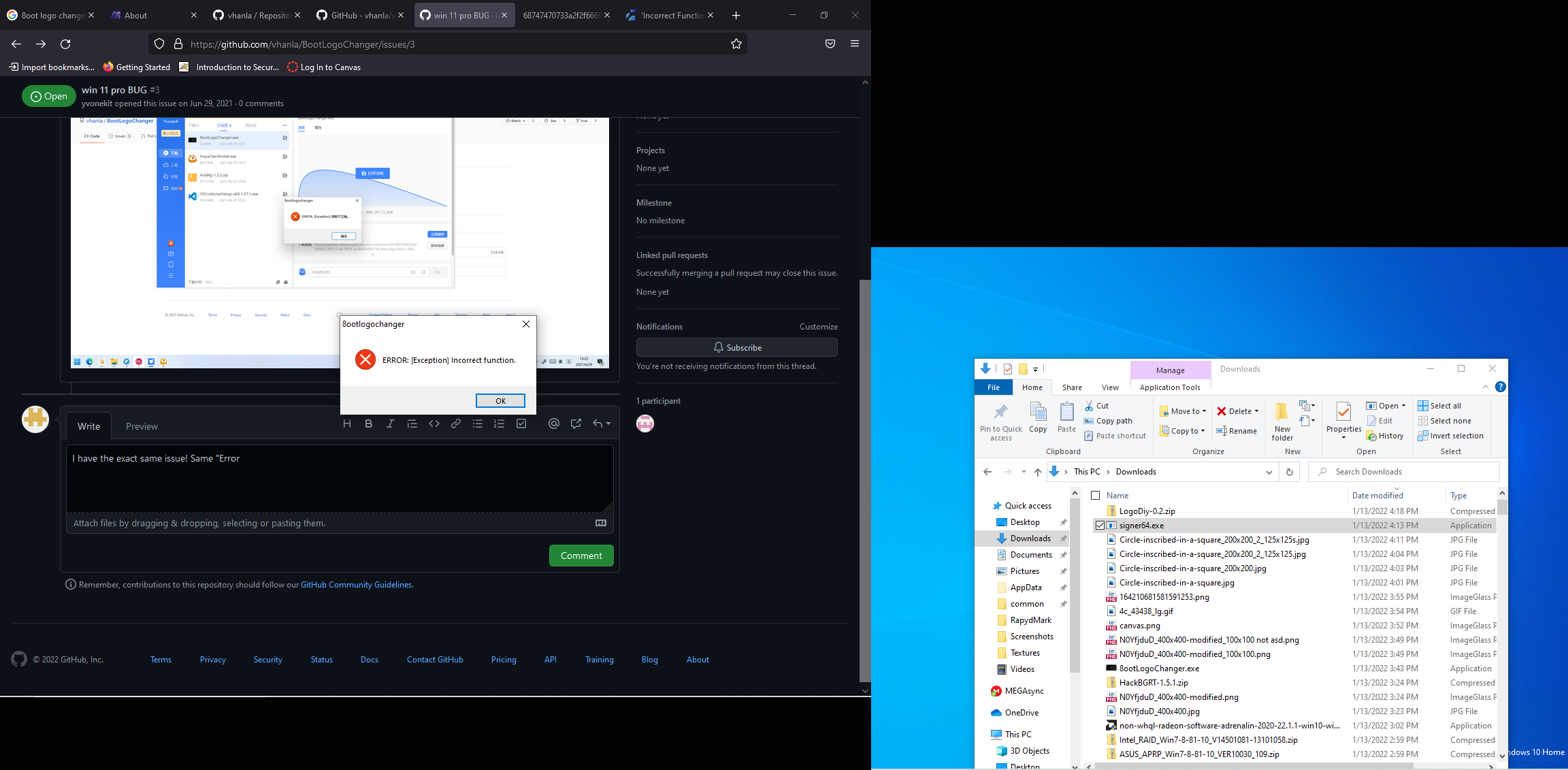The height and width of the screenshot is (770, 1568).
Task: Submit the comment with the Comment button
Action: pyautogui.click(x=581, y=555)
